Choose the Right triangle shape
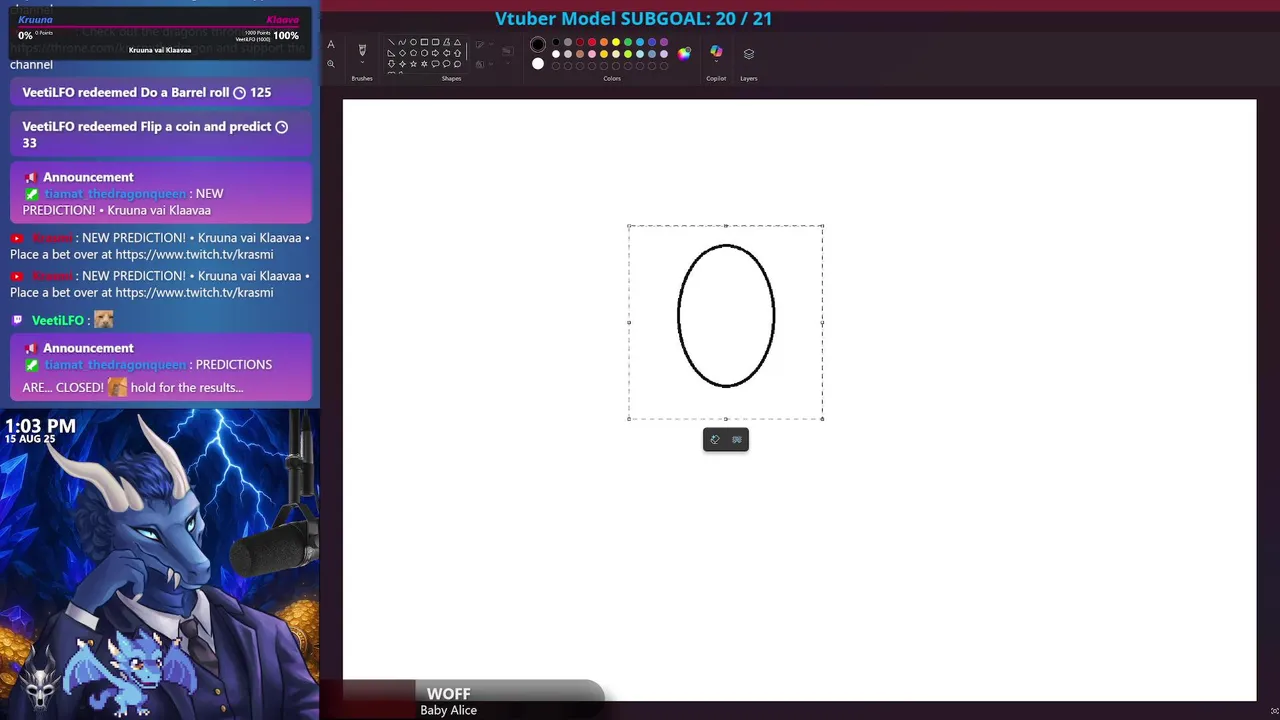 coord(391,53)
